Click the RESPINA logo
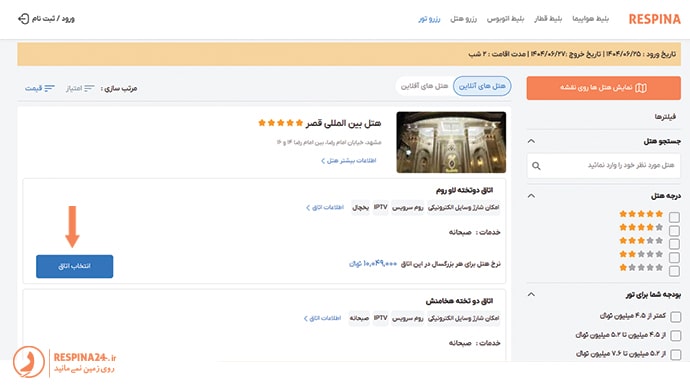 tap(654, 19)
